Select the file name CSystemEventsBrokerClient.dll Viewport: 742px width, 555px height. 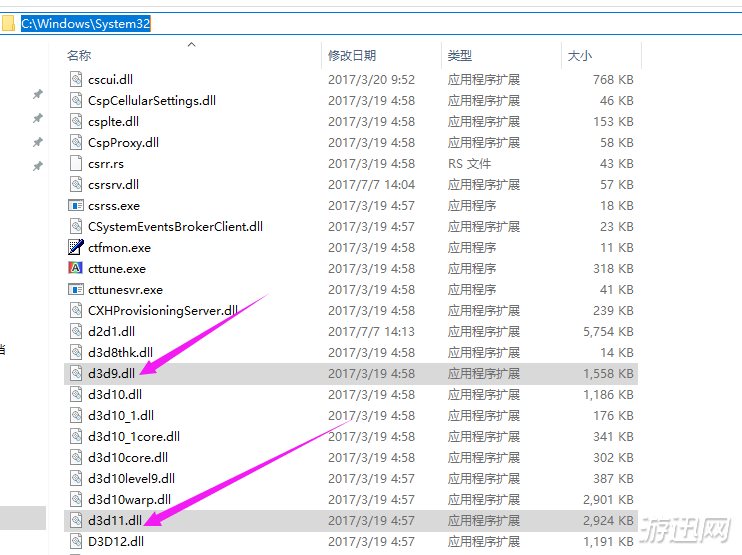click(175, 227)
